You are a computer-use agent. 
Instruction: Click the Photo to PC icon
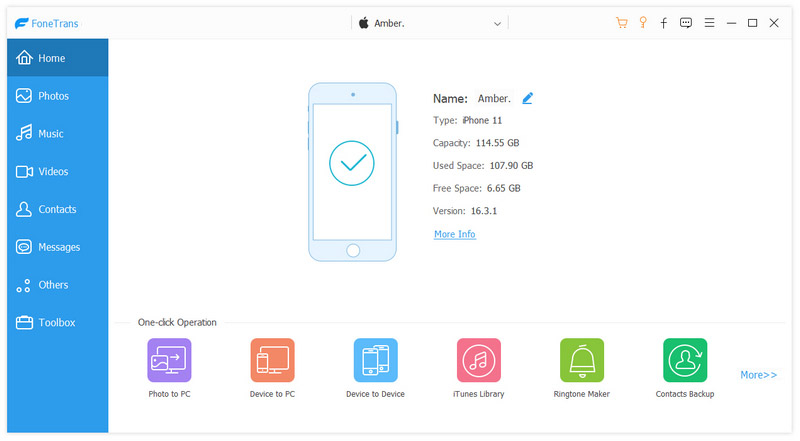[169, 360]
